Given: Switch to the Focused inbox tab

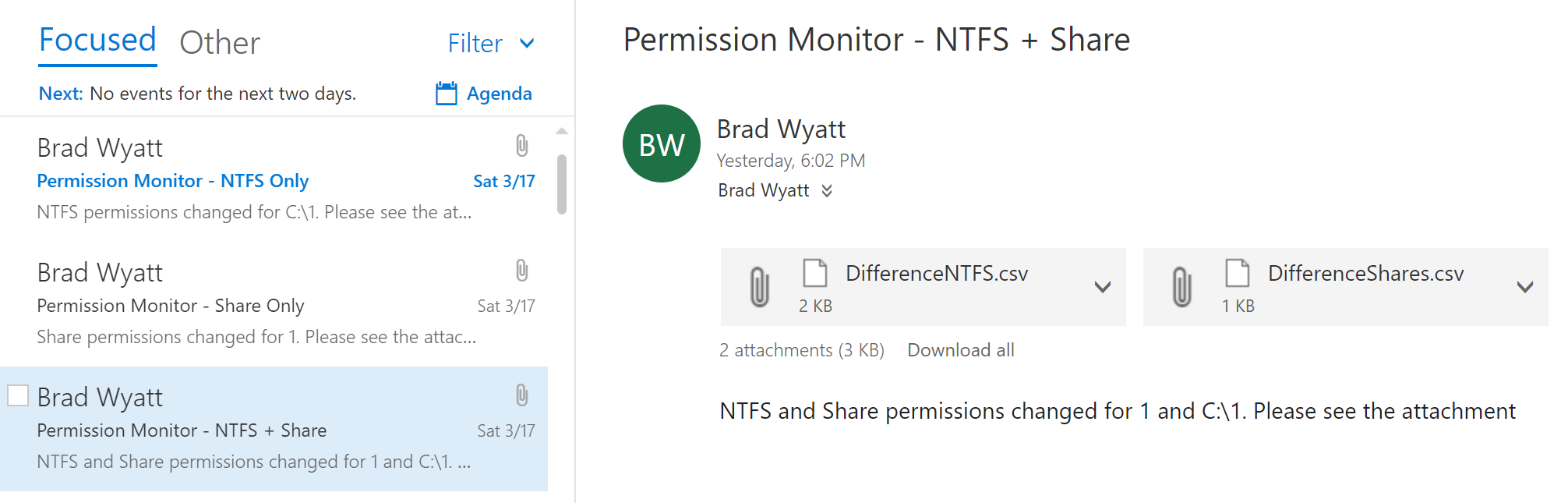Looking at the screenshot, I should click(97, 41).
